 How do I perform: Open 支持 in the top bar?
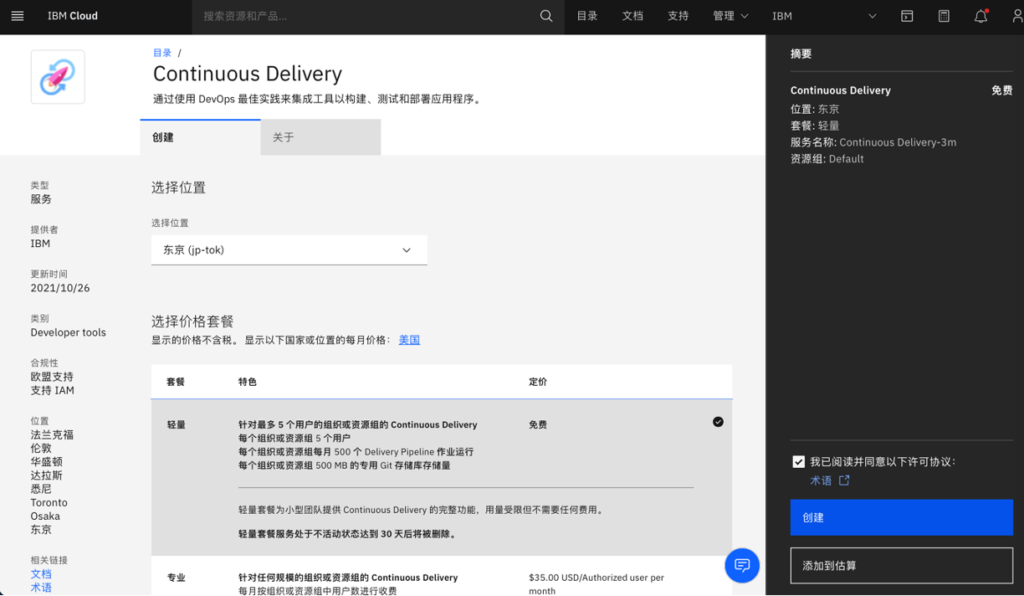point(678,16)
